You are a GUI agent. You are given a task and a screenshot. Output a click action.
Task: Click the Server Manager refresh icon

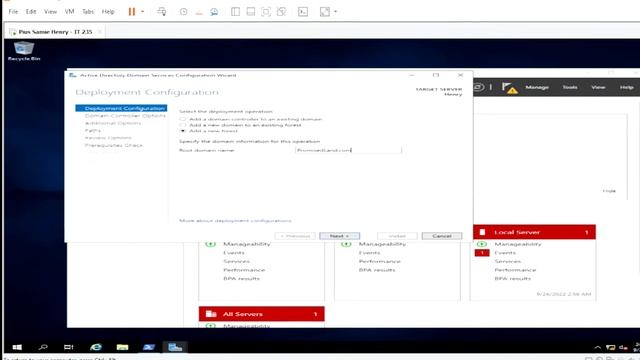(x=478, y=87)
